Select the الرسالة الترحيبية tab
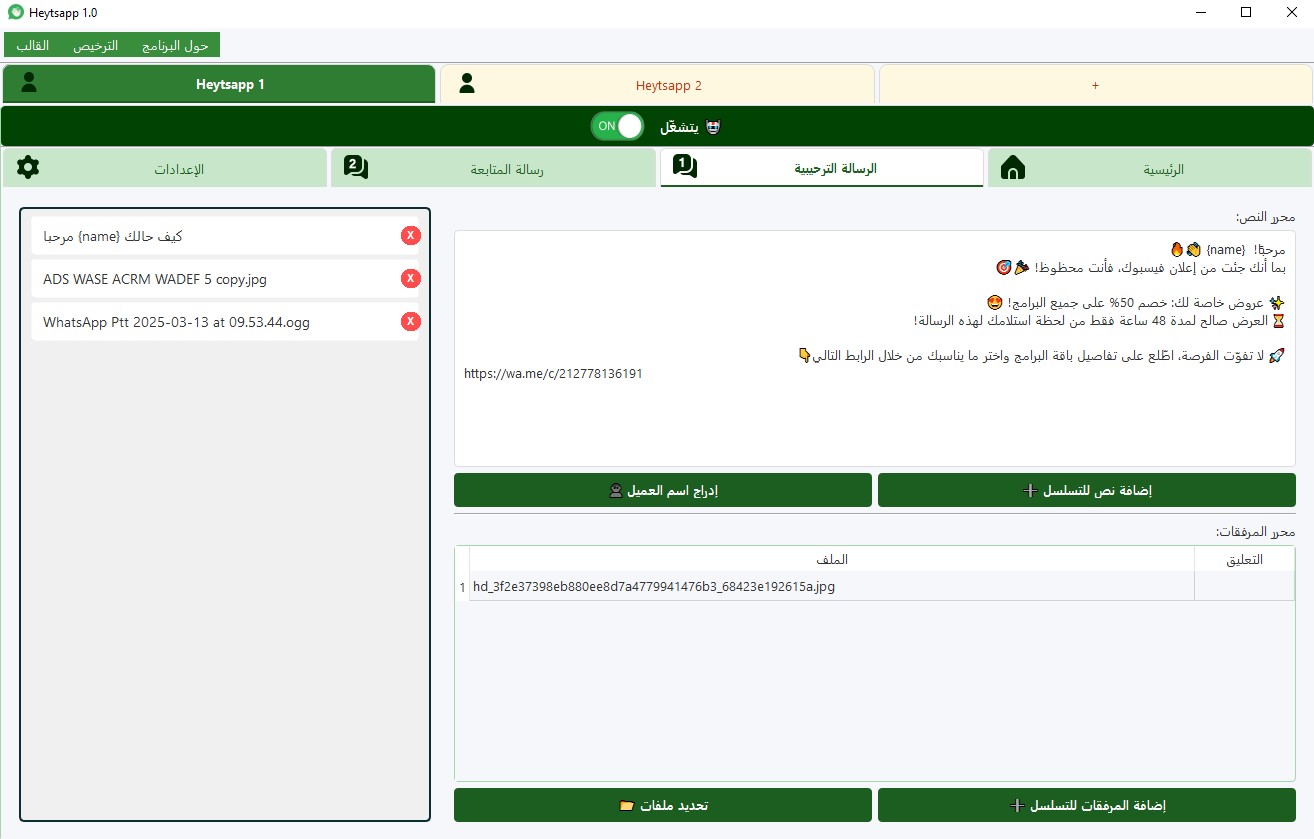 pos(822,168)
